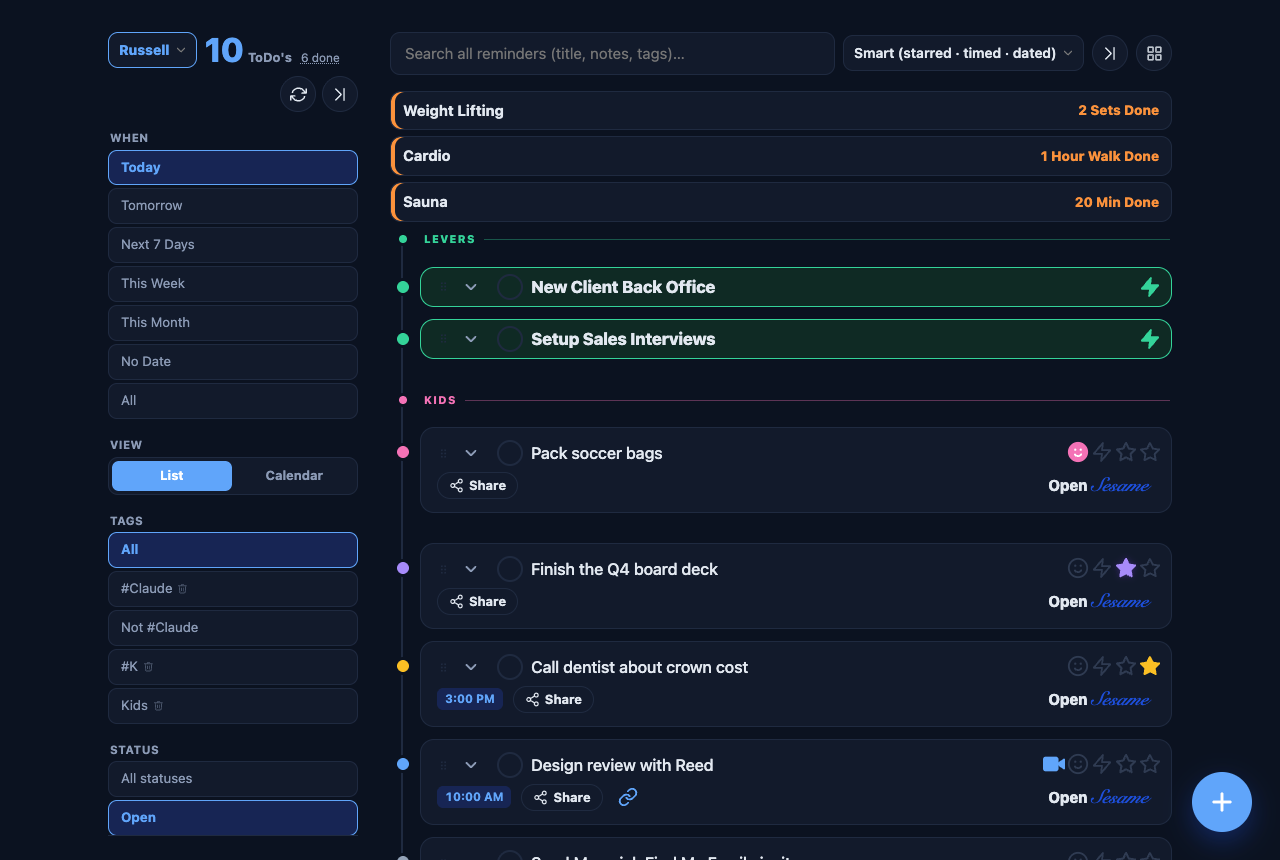This screenshot has height=860, width=1280.
Task: Expand the Call dentist task chevron
Action: coord(471,667)
